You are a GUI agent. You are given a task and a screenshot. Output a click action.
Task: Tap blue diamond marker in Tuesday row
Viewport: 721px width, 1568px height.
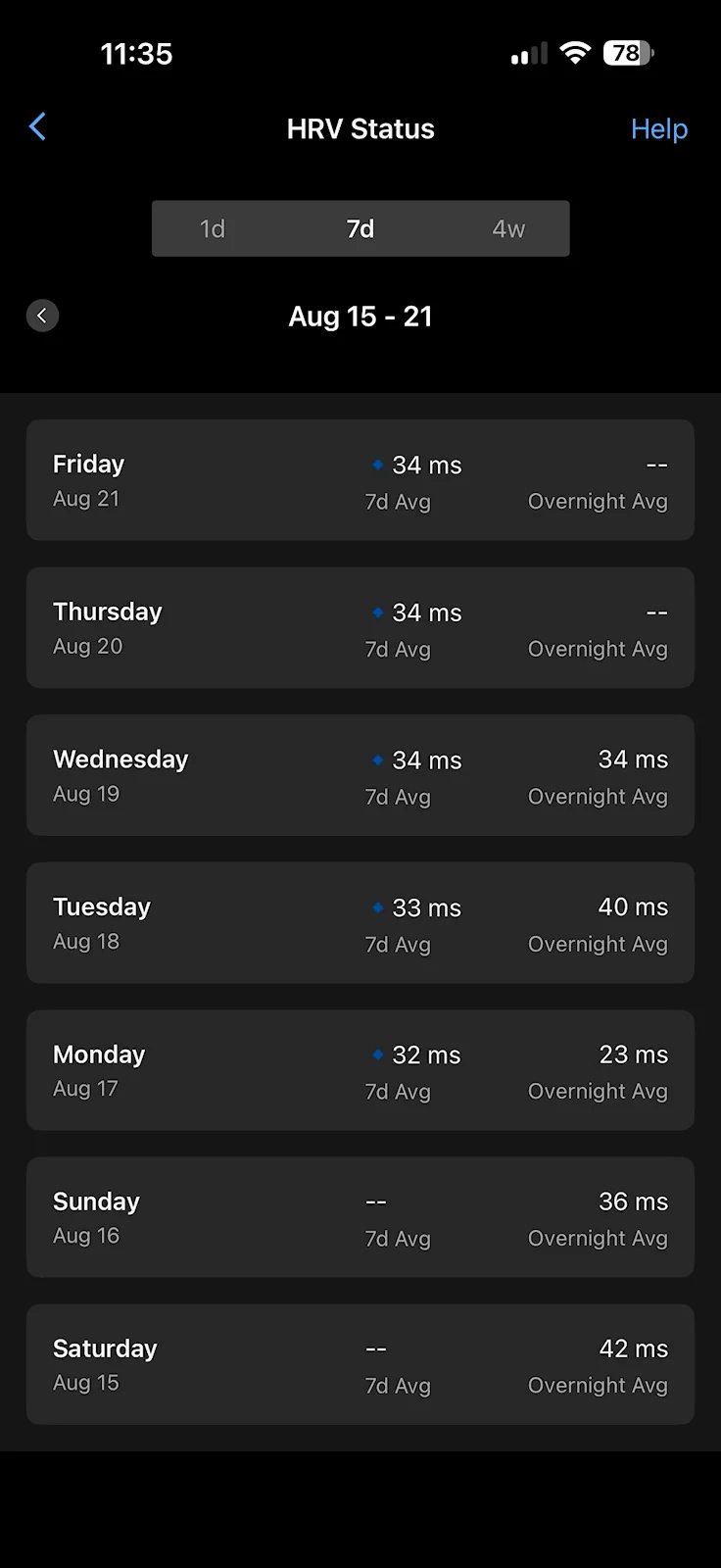[377, 907]
